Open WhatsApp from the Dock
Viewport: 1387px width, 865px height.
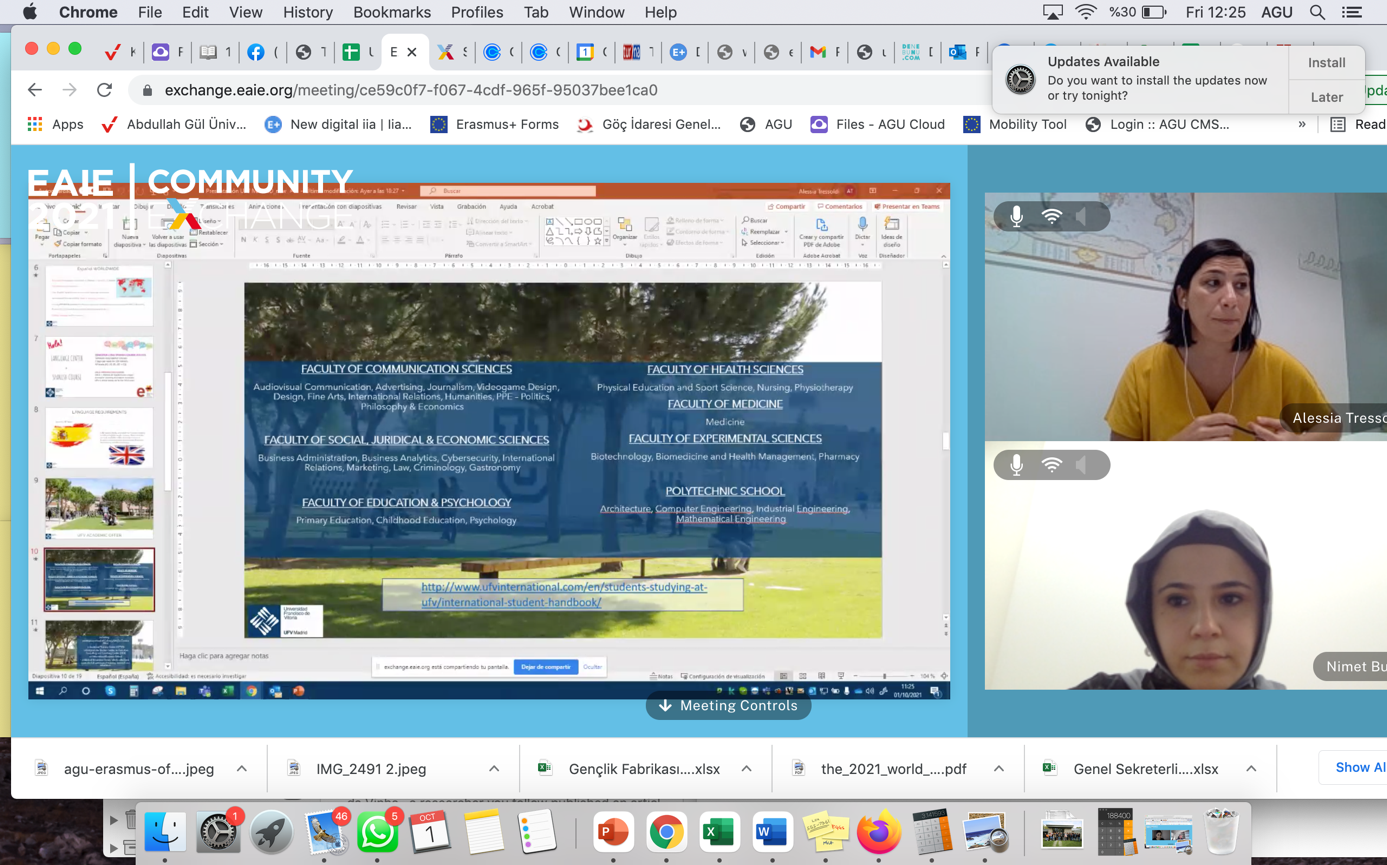pyautogui.click(x=377, y=832)
